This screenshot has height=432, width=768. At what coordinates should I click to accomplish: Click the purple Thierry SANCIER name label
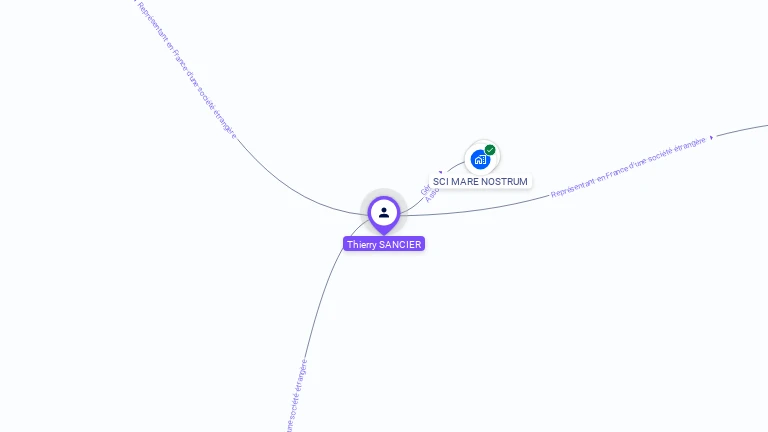384,244
